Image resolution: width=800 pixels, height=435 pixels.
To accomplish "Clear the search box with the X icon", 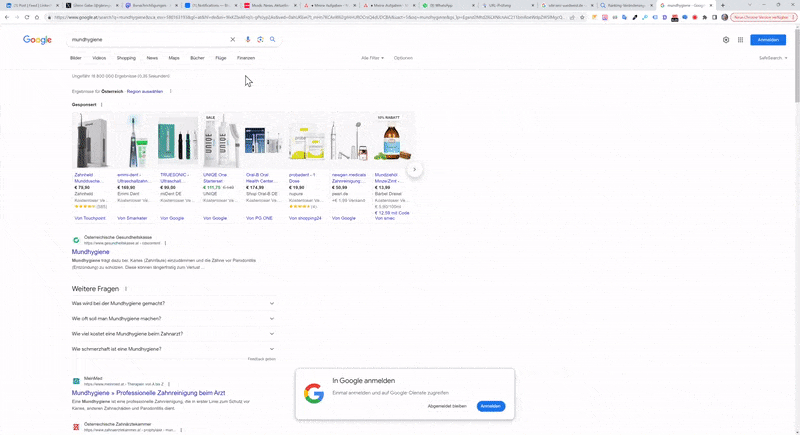I will point(233,39).
